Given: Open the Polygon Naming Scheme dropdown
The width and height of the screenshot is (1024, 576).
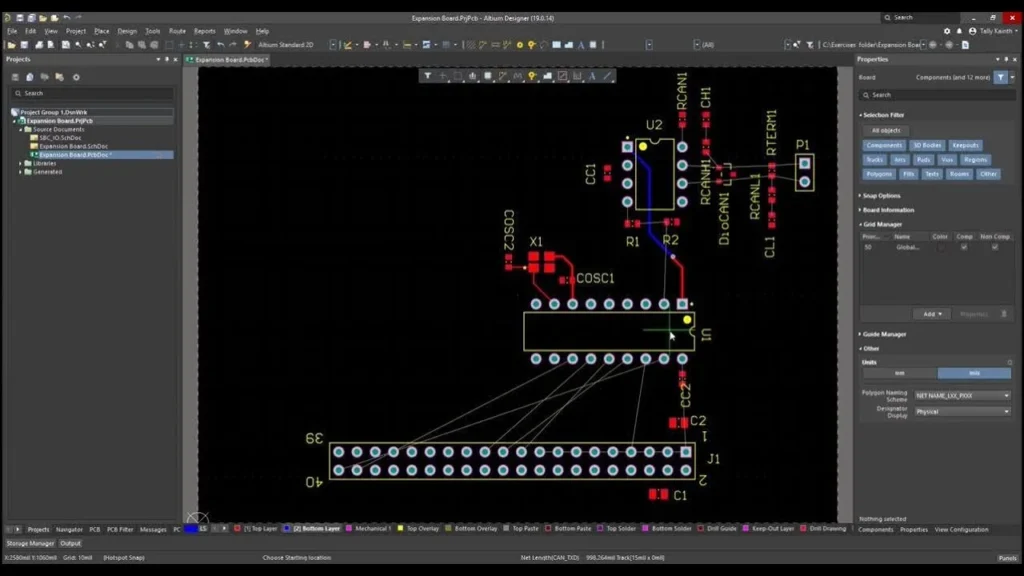Looking at the screenshot, I should coord(962,396).
